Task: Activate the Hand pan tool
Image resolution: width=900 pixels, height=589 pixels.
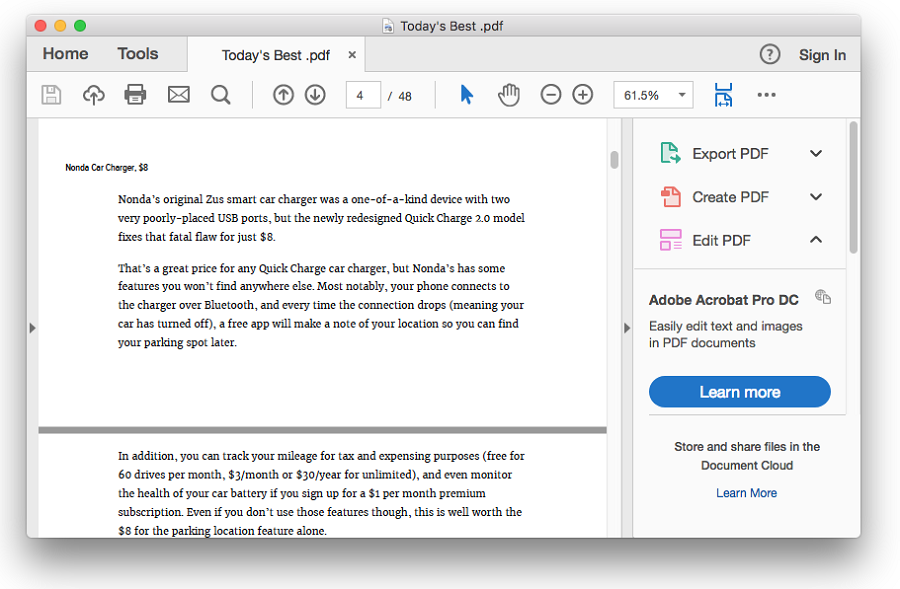Action: pyautogui.click(x=509, y=95)
